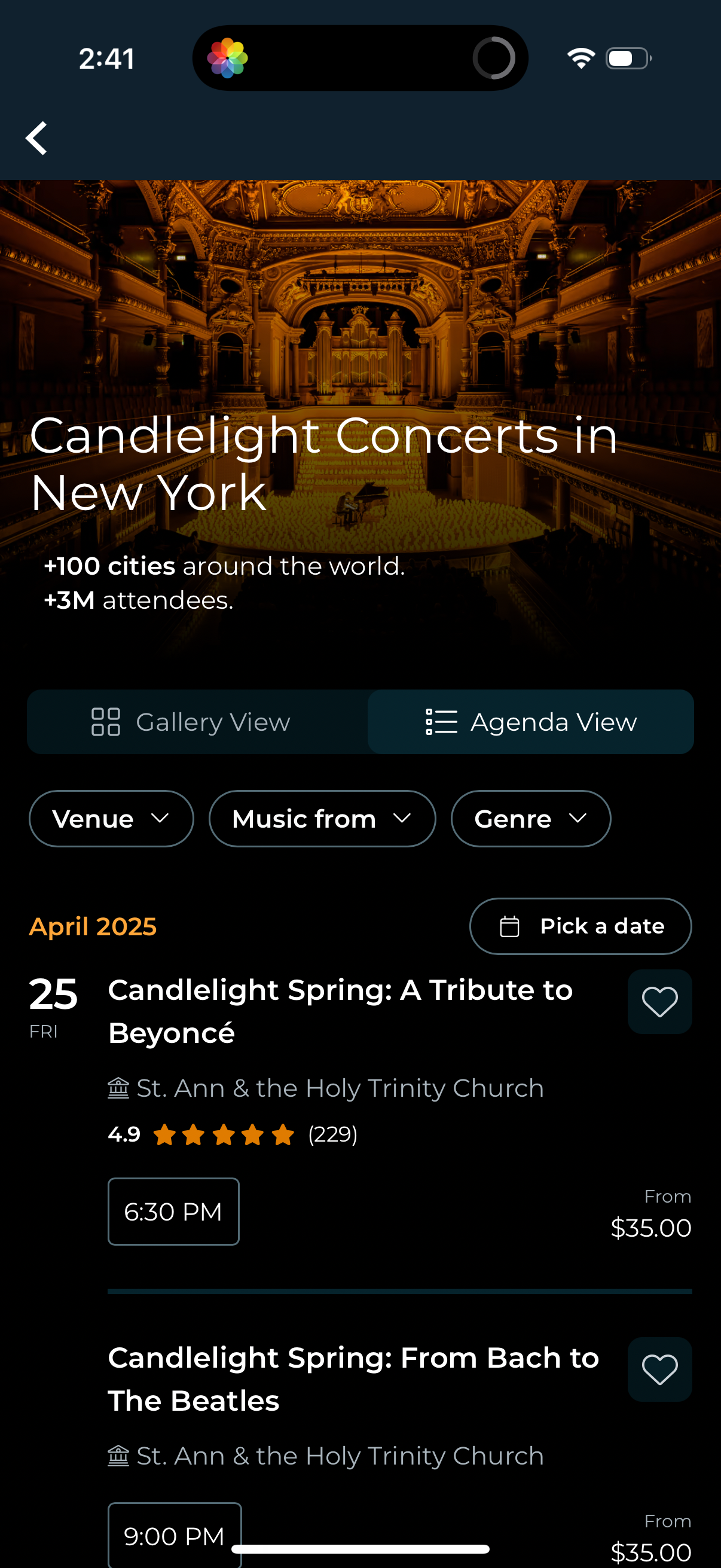Tap the back arrow icon
This screenshot has height=1568, width=721.
click(x=36, y=138)
